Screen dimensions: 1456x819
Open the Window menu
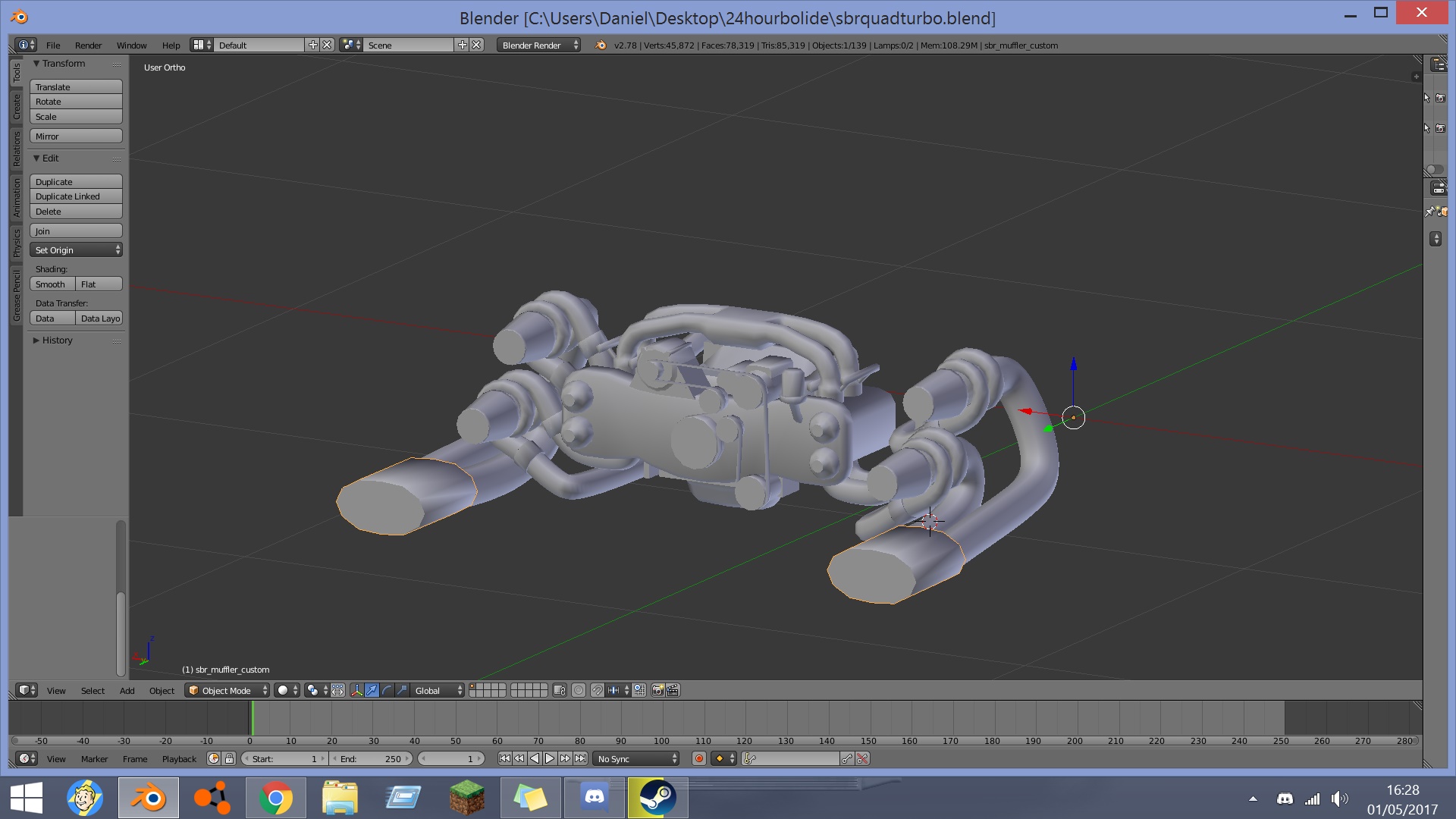[x=131, y=45]
